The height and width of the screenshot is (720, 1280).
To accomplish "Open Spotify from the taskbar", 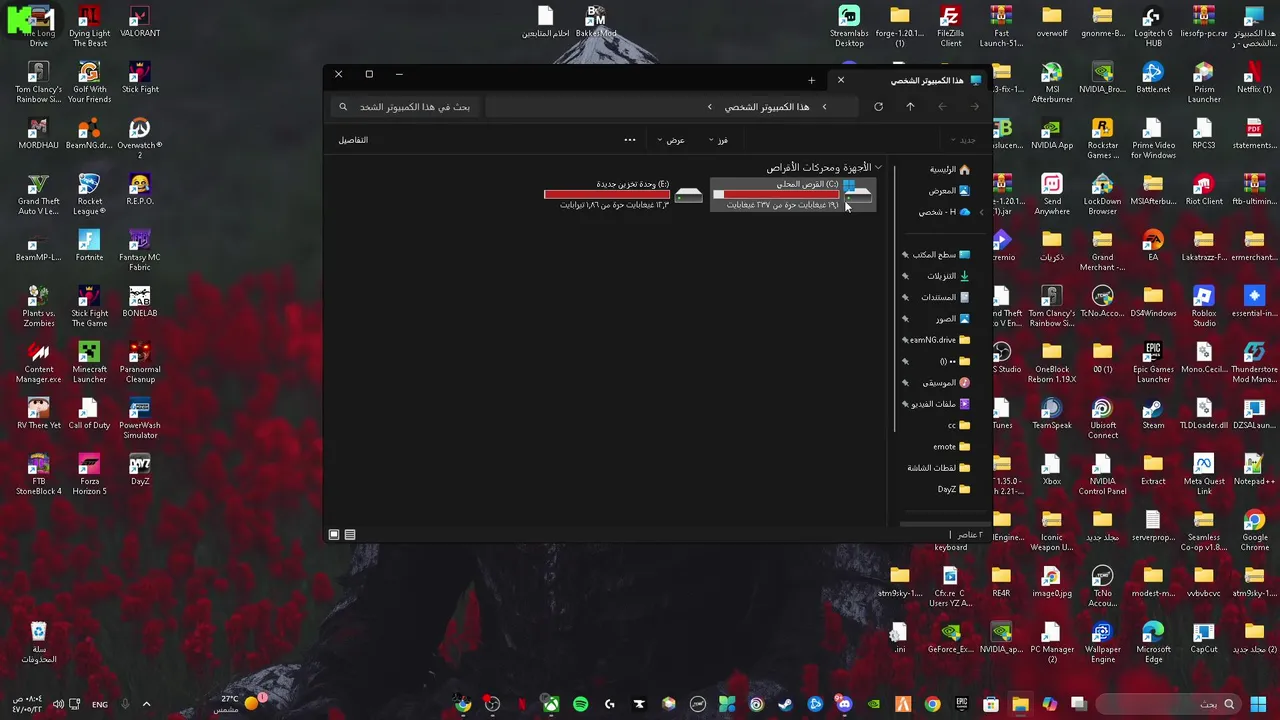I will pyautogui.click(x=580, y=704).
